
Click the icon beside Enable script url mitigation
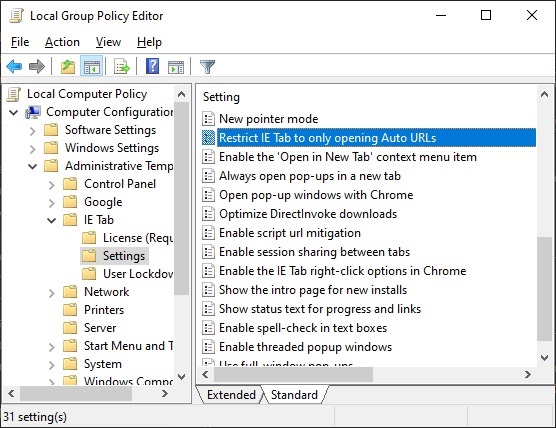(208, 233)
